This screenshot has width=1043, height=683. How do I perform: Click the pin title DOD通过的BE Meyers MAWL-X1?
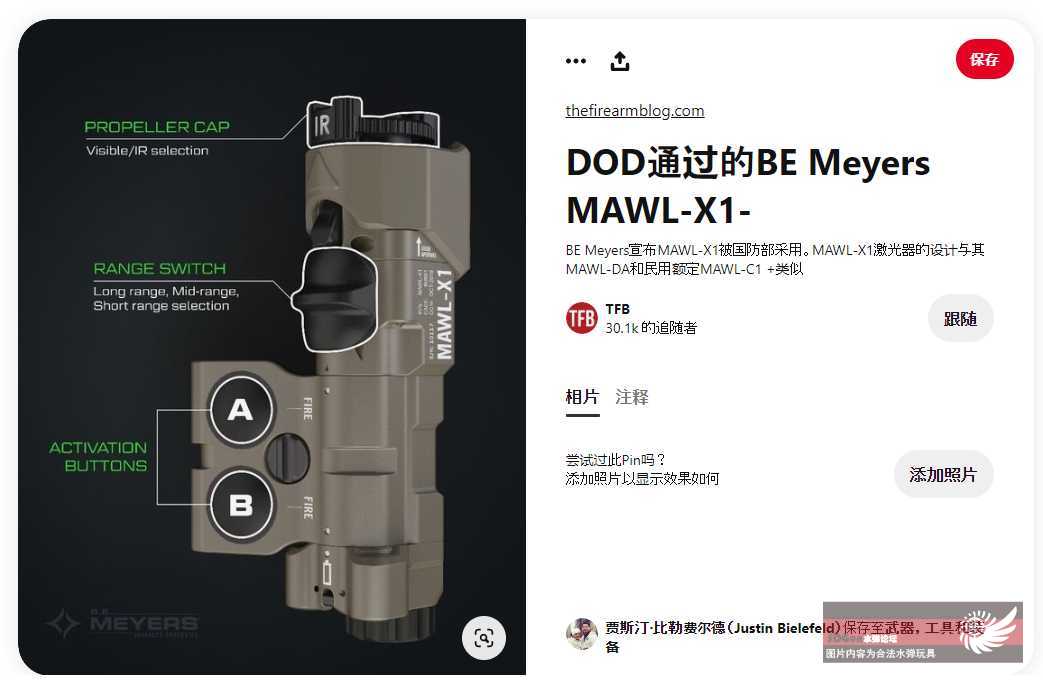click(x=748, y=186)
